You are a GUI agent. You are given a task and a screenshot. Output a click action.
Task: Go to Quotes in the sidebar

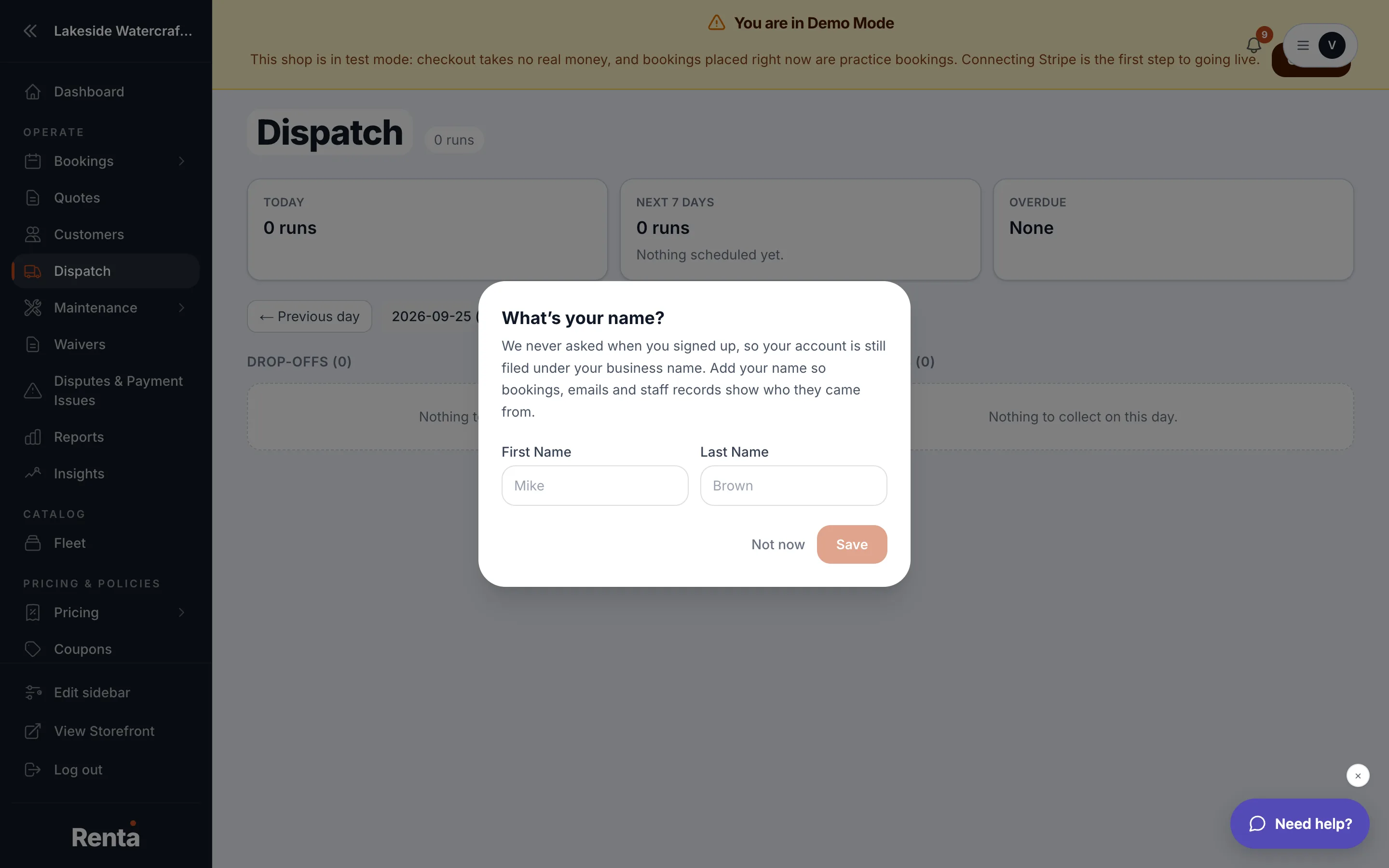coord(106,198)
